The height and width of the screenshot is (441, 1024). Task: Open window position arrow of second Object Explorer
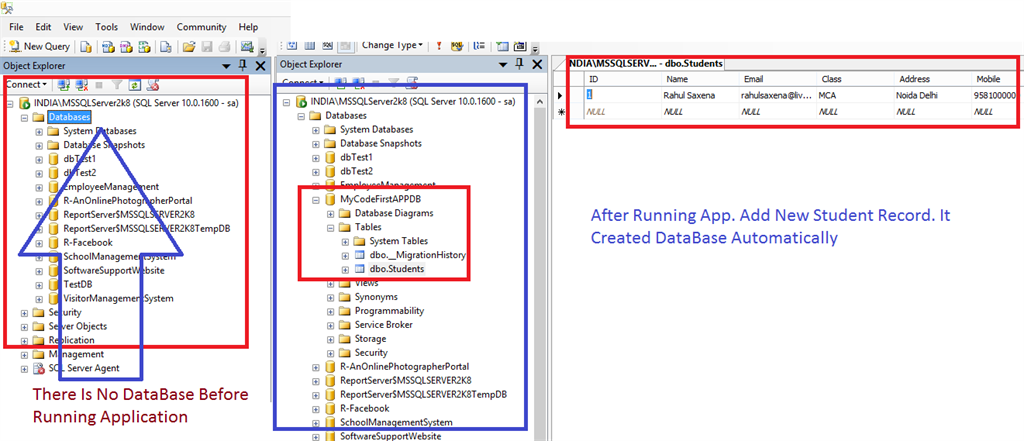coord(503,65)
